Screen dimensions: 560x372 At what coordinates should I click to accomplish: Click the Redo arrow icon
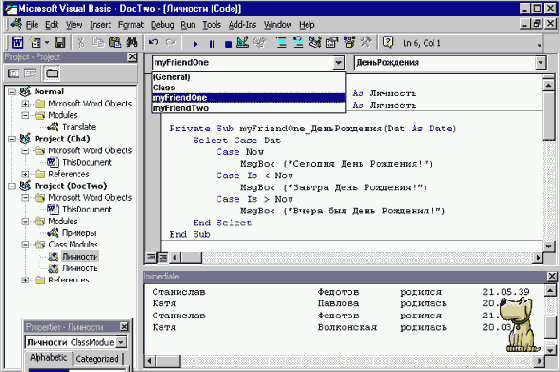click(171, 43)
